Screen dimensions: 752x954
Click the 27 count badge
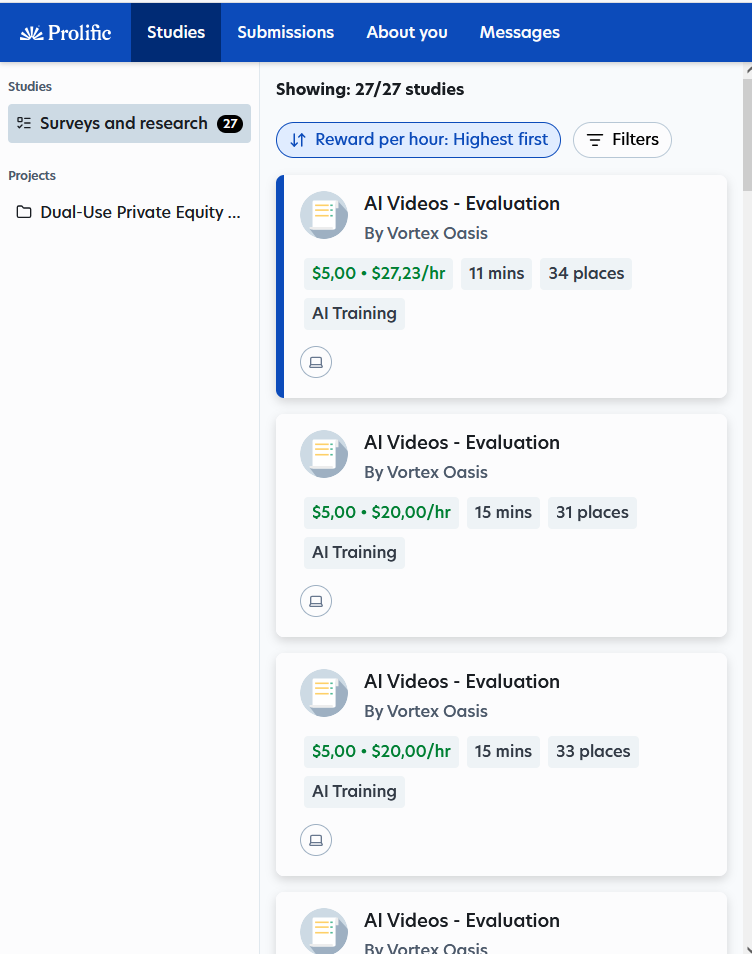[230, 124]
